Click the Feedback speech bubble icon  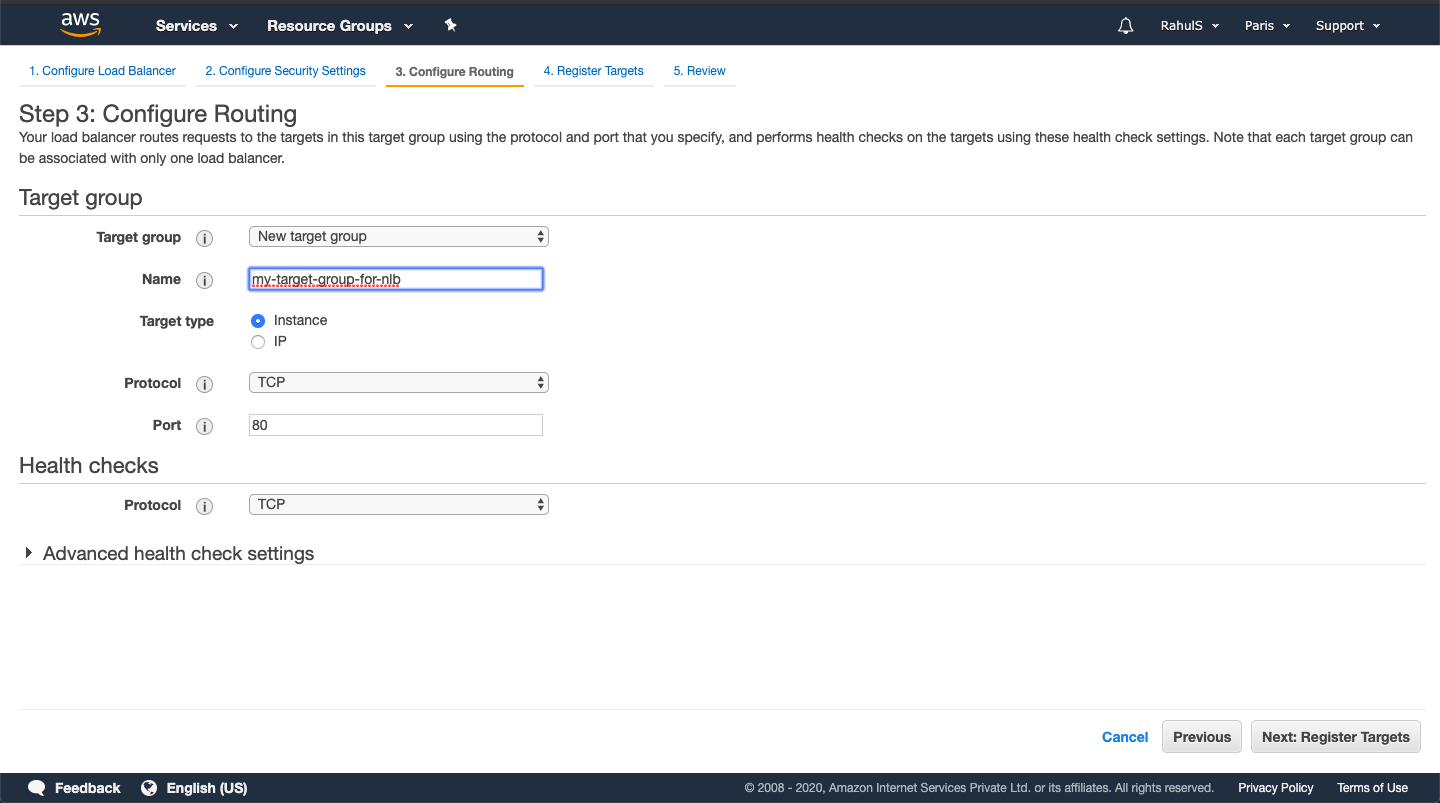pos(37,787)
